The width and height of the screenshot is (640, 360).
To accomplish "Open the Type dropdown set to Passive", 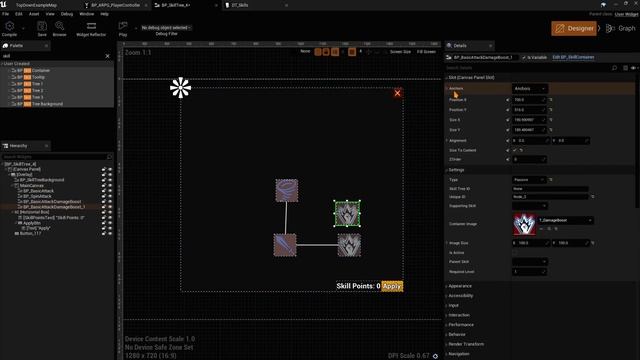I will click(x=529, y=180).
